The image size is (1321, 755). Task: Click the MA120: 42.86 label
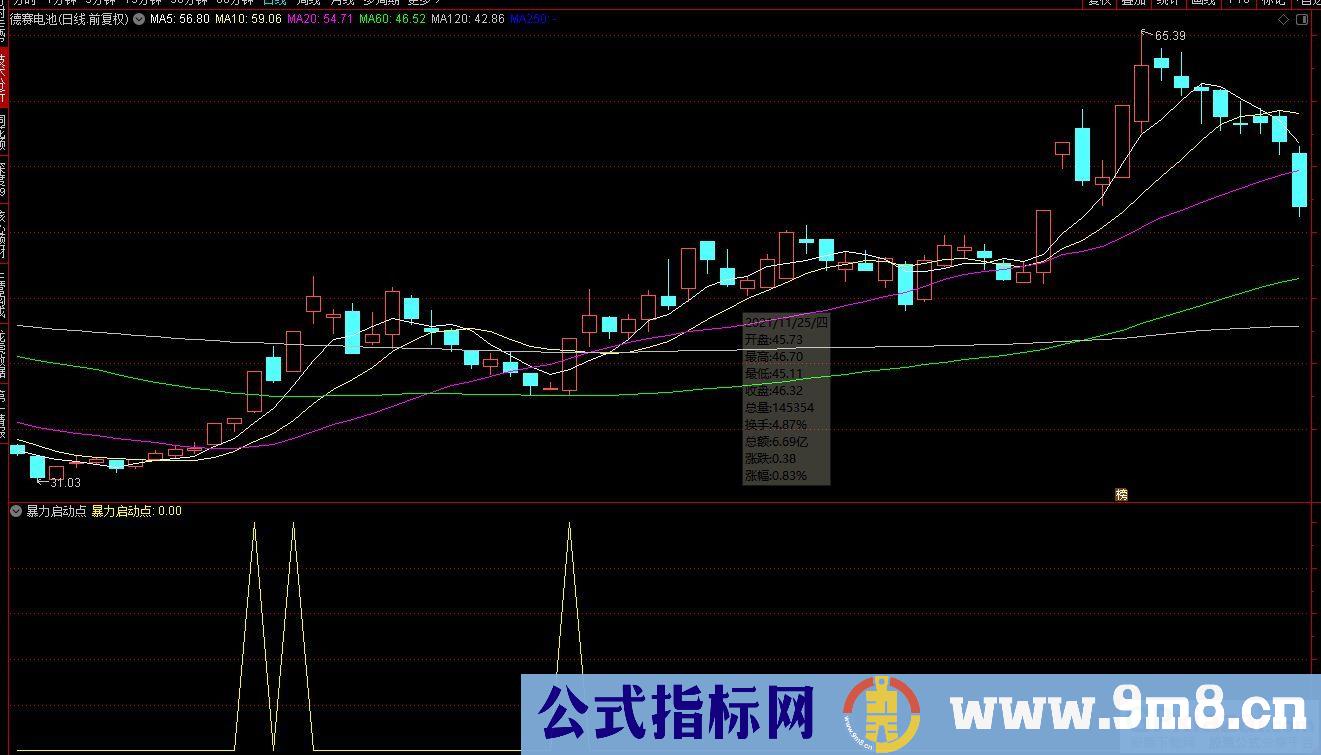[x=468, y=19]
